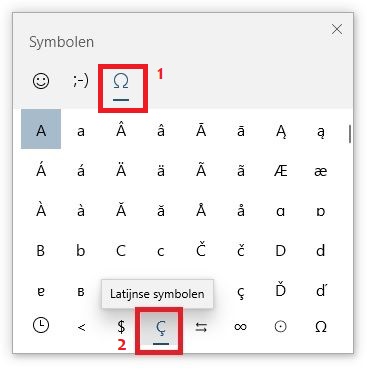Close the Symbolen panel

337,29
